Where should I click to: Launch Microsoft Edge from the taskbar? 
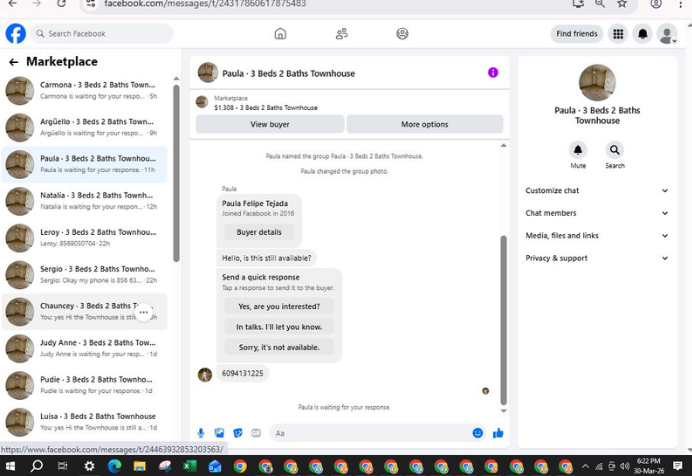(x=114, y=466)
